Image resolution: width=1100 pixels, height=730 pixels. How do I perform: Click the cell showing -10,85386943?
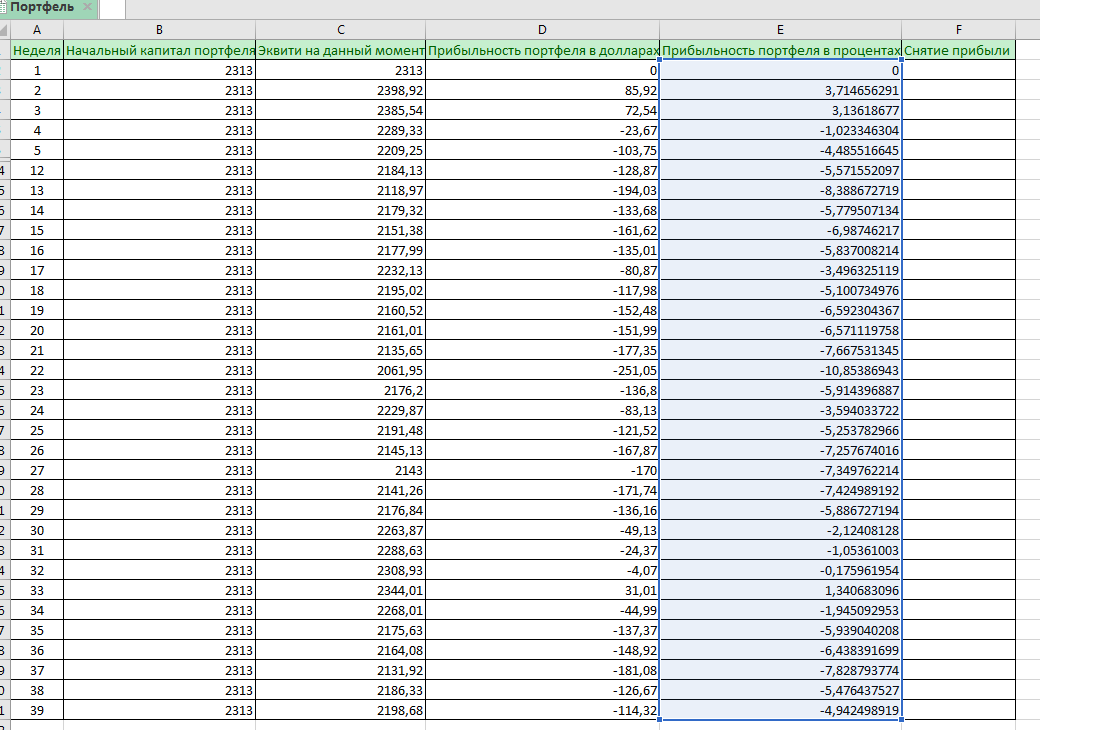(780, 370)
